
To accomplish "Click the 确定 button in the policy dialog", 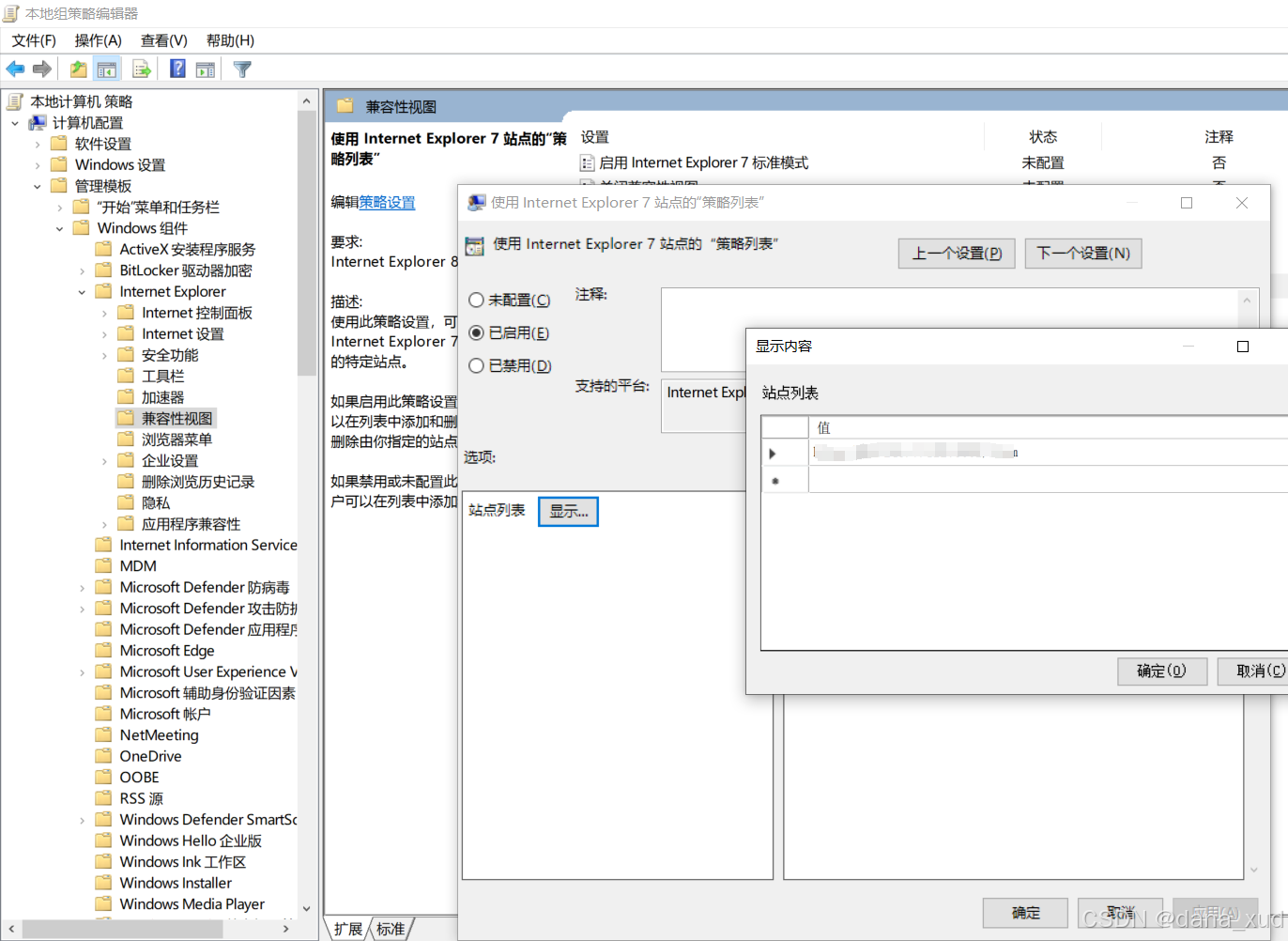I will (x=1025, y=913).
